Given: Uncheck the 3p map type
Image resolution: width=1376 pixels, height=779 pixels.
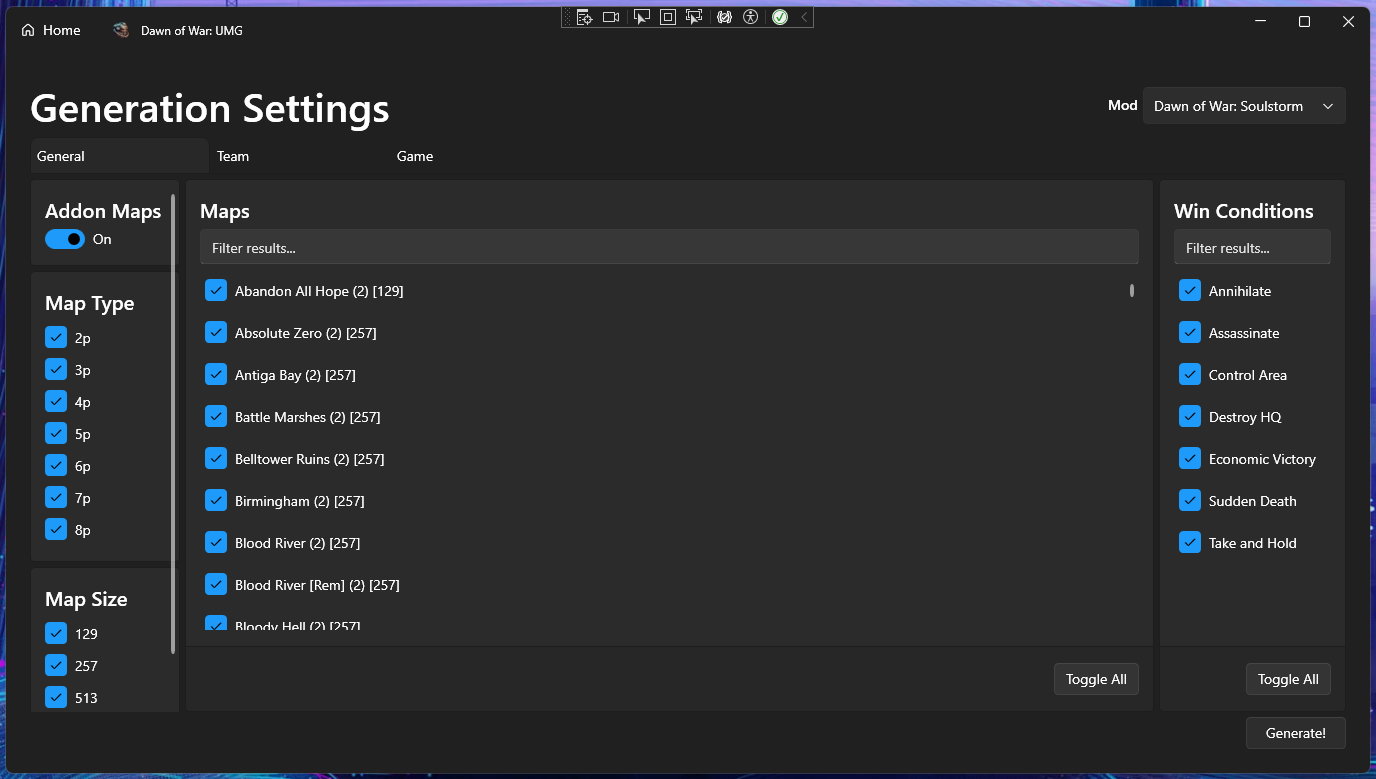Looking at the screenshot, I should tap(56, 370).
